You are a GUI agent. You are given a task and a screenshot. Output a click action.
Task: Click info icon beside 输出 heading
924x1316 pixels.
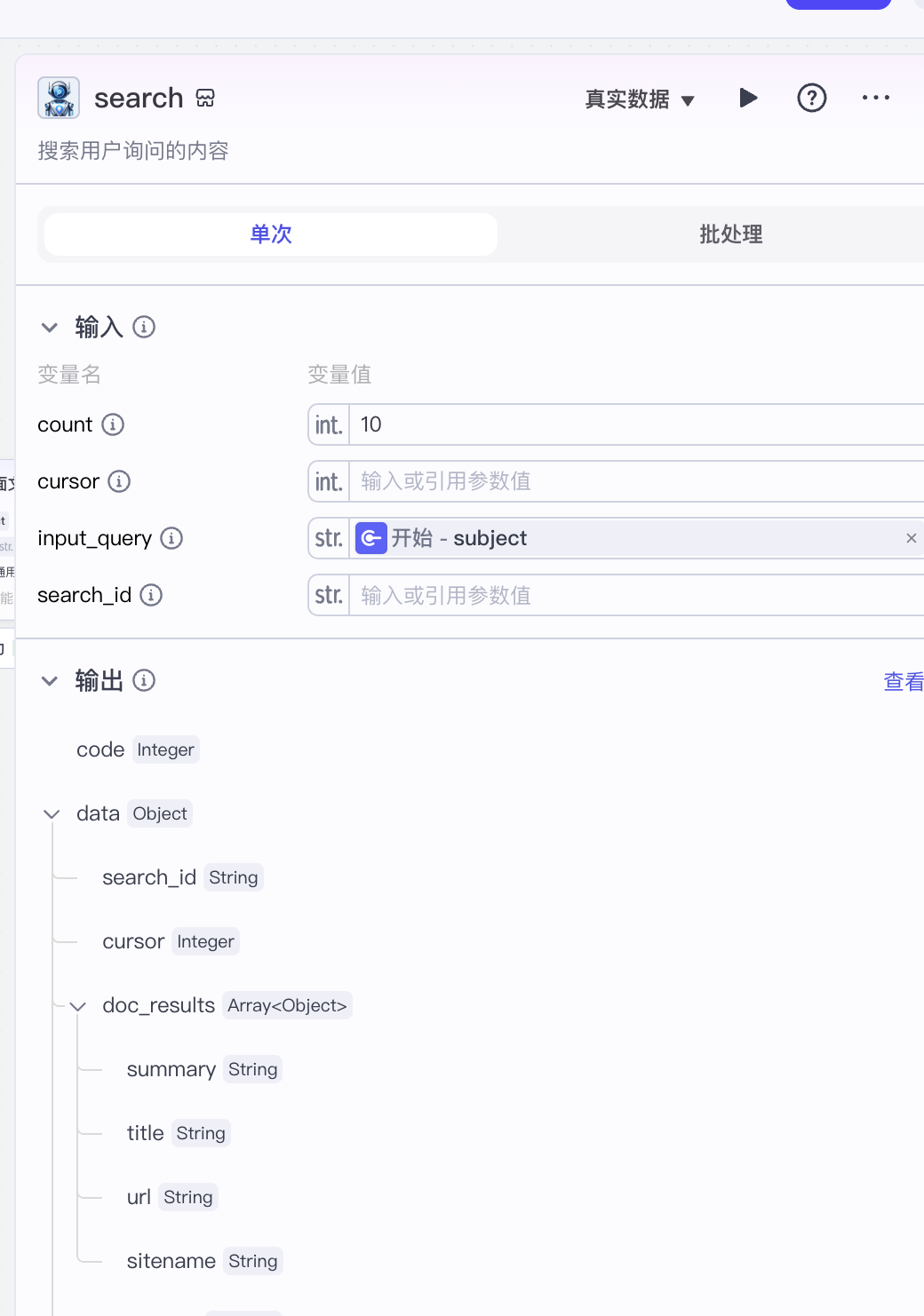coord(144,680)
